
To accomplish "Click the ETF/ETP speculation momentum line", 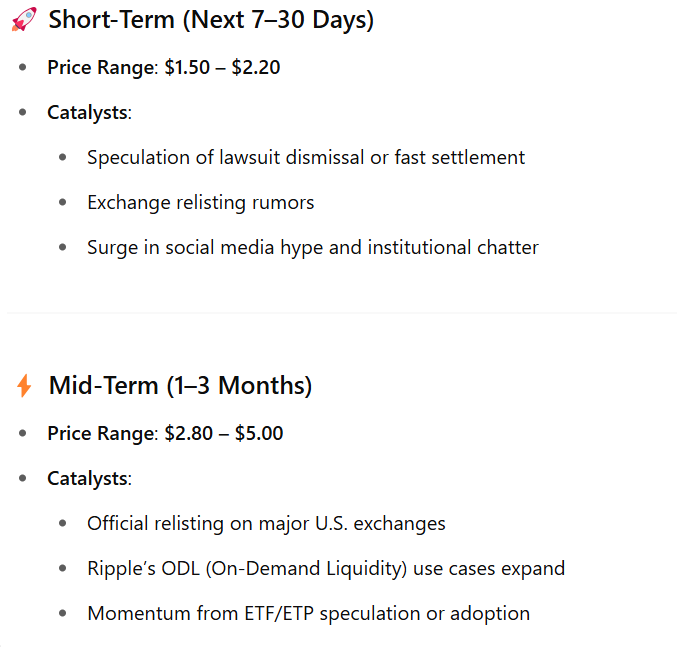I will (x=308, y=613).
